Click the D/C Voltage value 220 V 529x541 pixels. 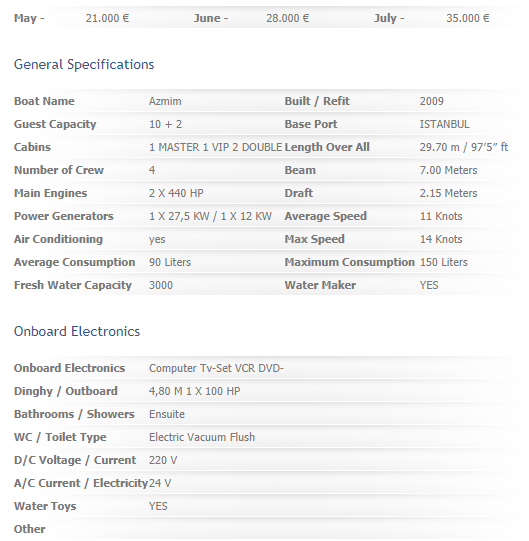tap(163, 460)
